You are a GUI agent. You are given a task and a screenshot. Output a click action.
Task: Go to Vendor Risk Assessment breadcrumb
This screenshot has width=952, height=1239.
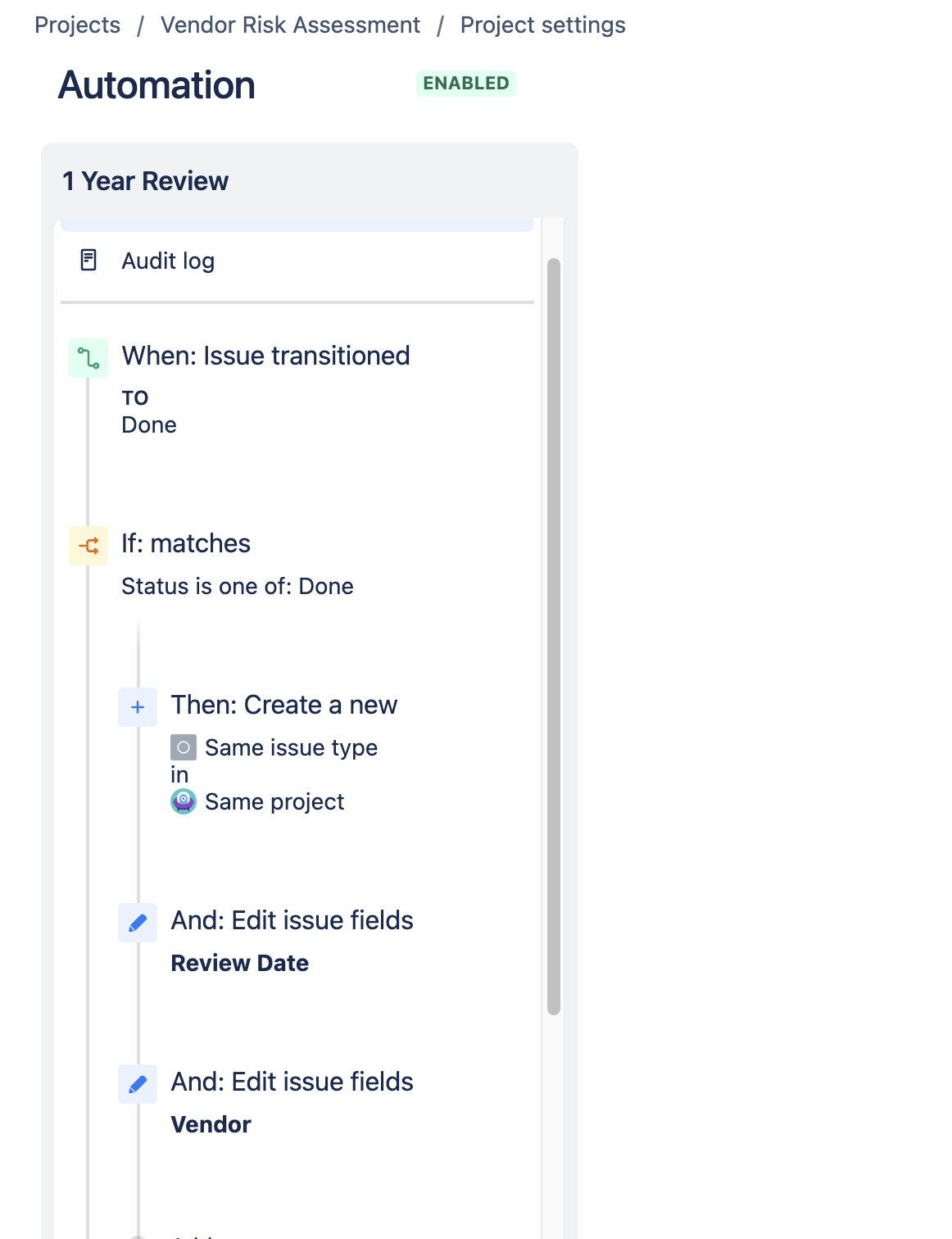click(x=291, y=25)
